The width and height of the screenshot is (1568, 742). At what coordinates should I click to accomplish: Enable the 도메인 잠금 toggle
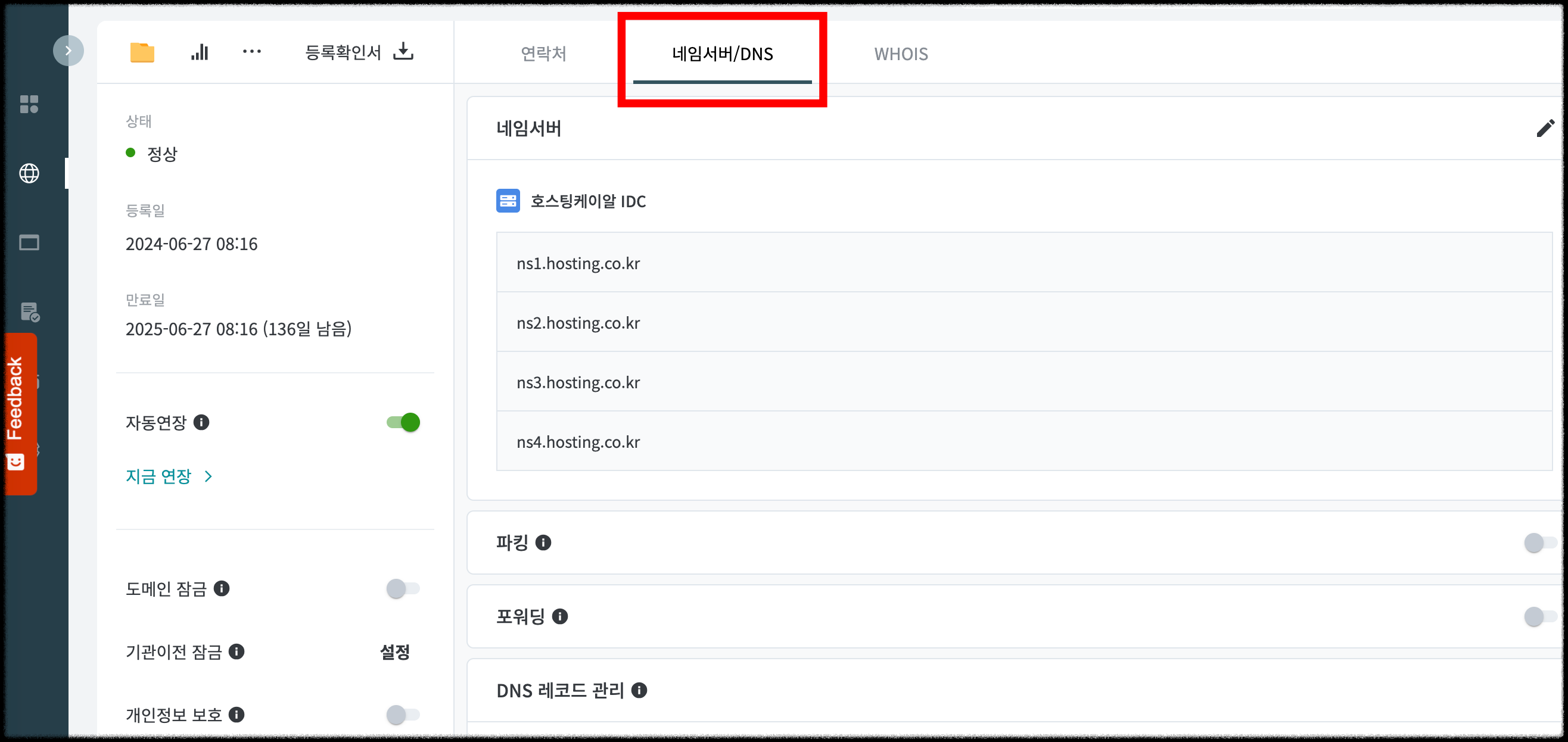403,588
